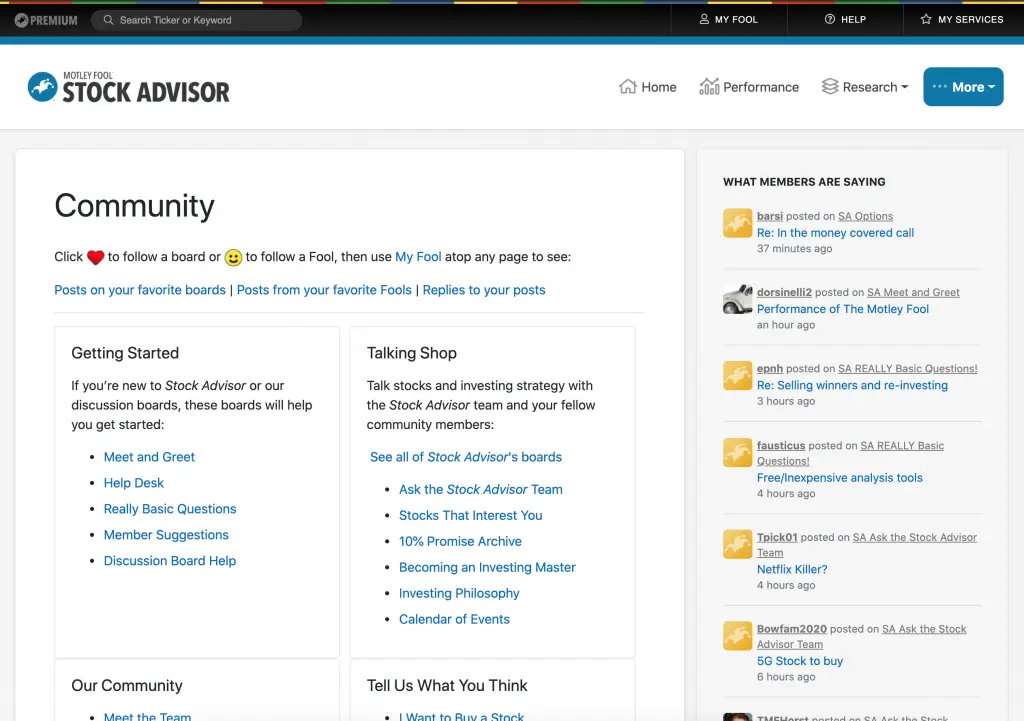The image size is (1024, 721).
Task: Click the Help question mark icon
Action: tap(830, 20)
